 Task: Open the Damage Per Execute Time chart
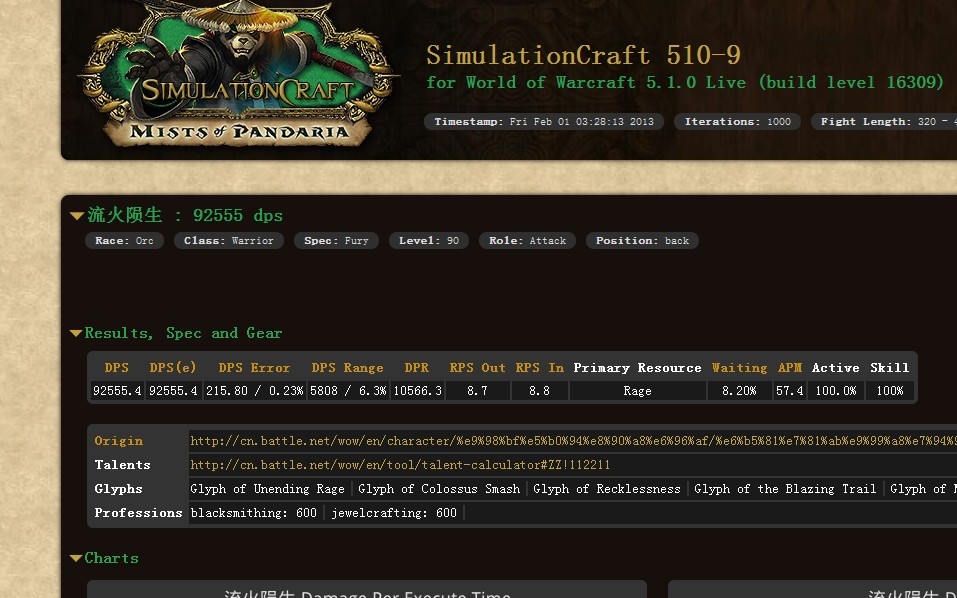click(x=367, y=589)
